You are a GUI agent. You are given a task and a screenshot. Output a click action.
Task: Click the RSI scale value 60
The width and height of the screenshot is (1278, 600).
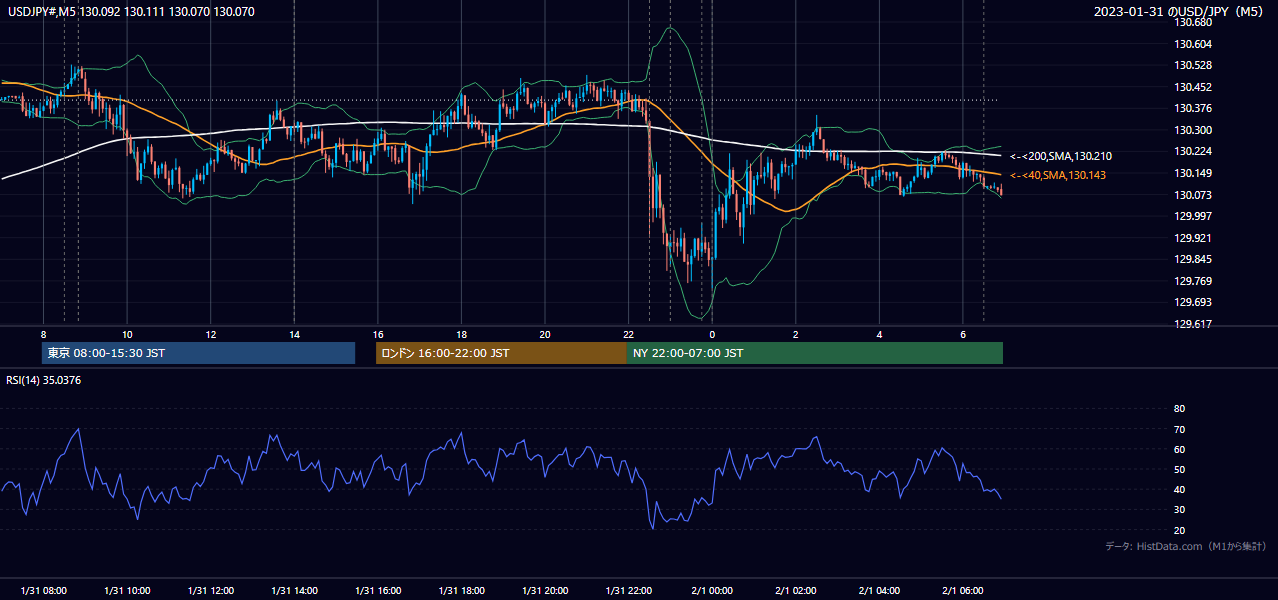coord(1179,449)
